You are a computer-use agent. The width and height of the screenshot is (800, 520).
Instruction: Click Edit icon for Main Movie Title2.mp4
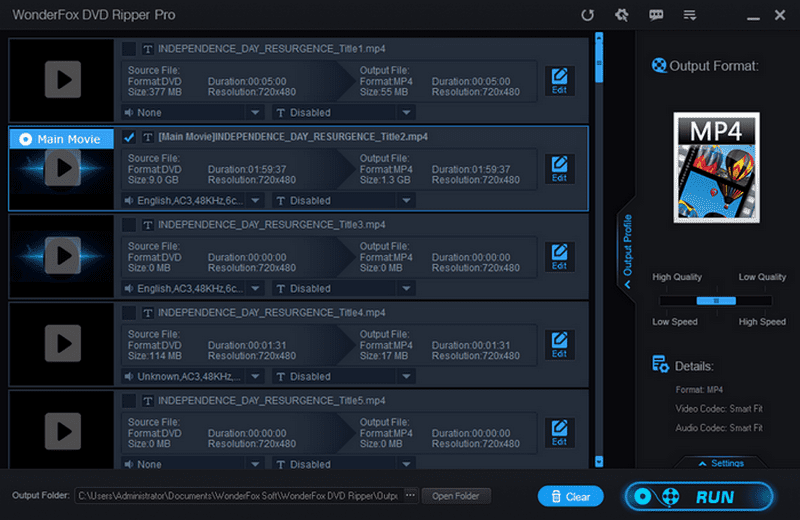[559, 168]
